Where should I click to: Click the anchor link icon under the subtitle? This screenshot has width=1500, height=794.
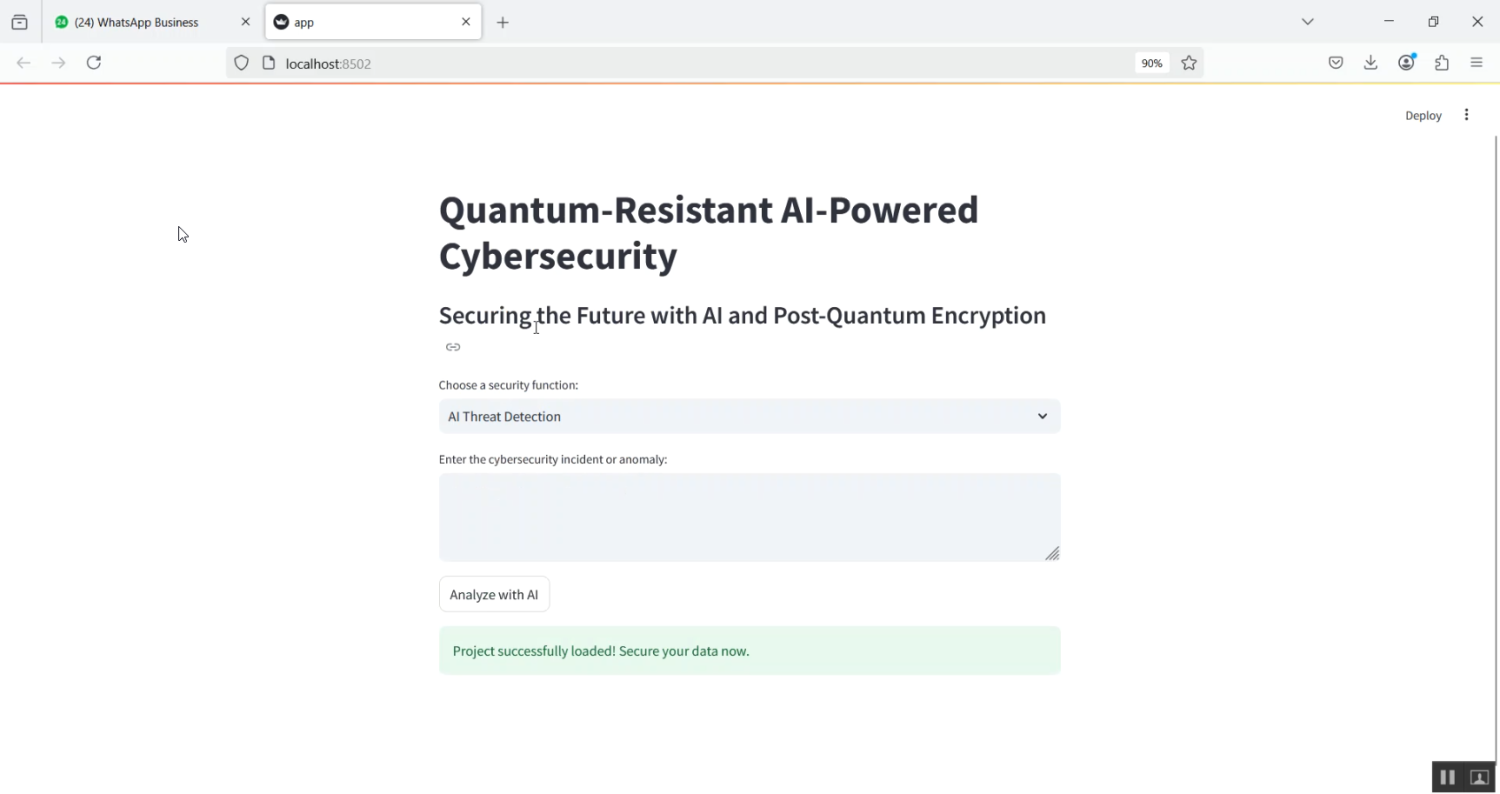tap(453, 347)
